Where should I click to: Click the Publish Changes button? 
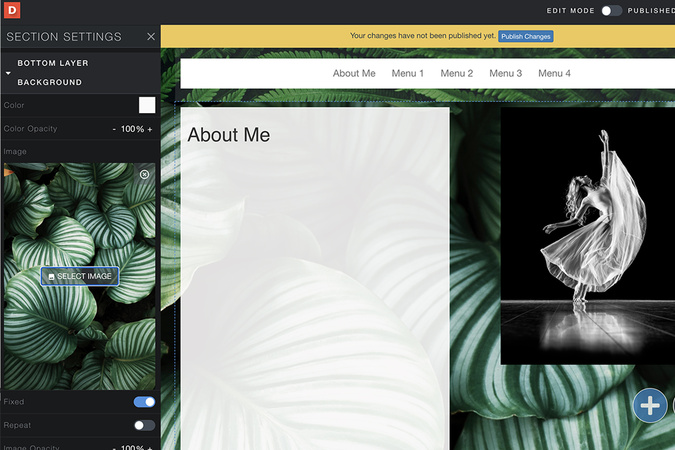point(526,37)
